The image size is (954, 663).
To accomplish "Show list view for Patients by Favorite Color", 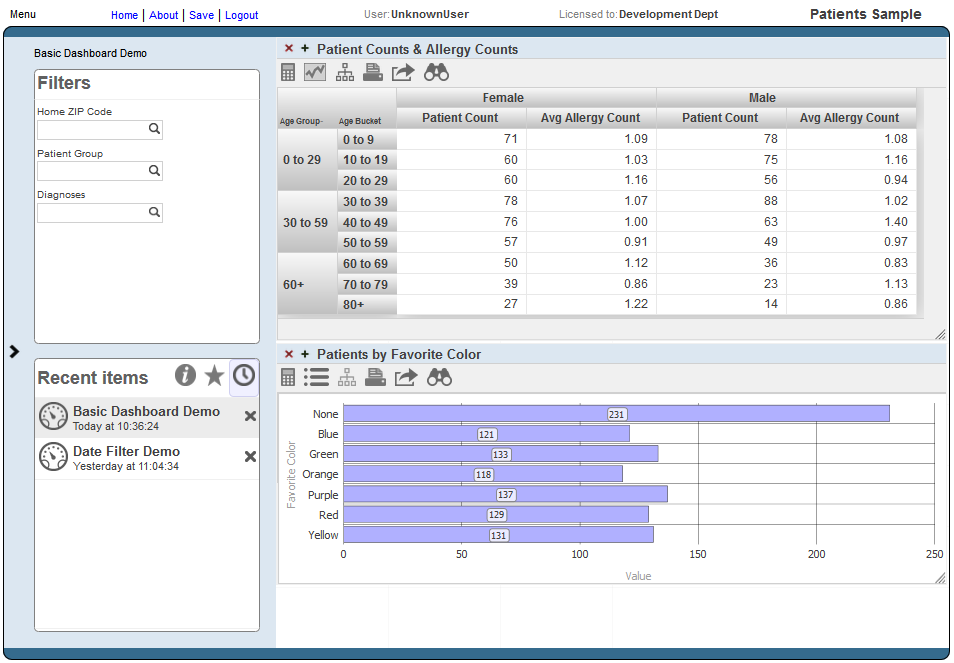I will click(x=316, y=377).
